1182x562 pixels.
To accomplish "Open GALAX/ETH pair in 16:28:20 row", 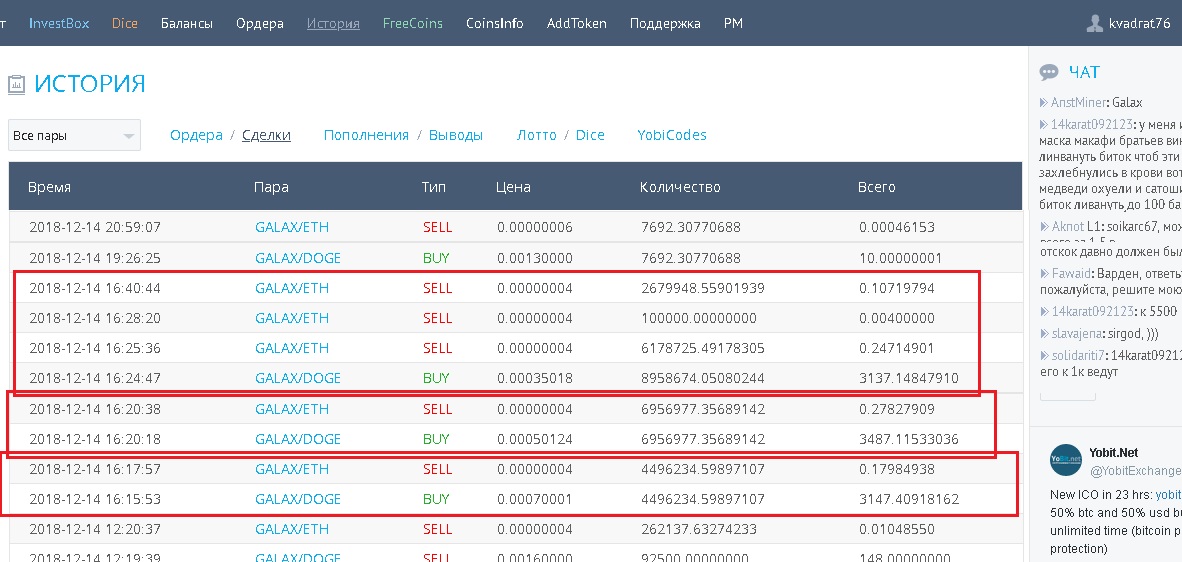I will coord(292,318).
